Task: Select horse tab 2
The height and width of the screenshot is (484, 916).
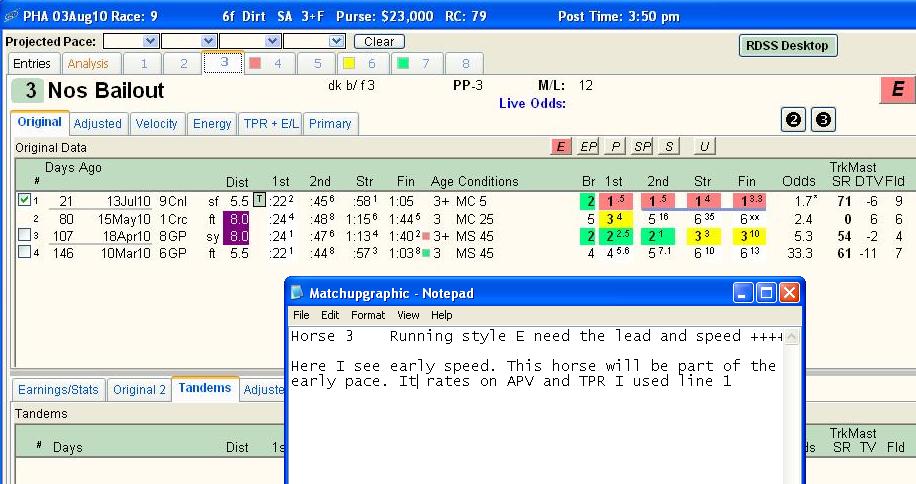Action: click(x=183, y=64)
